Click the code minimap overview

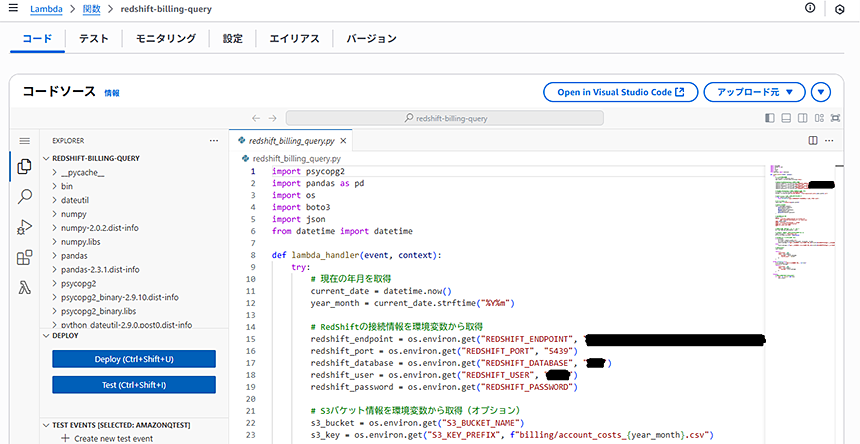pos(801,222)
